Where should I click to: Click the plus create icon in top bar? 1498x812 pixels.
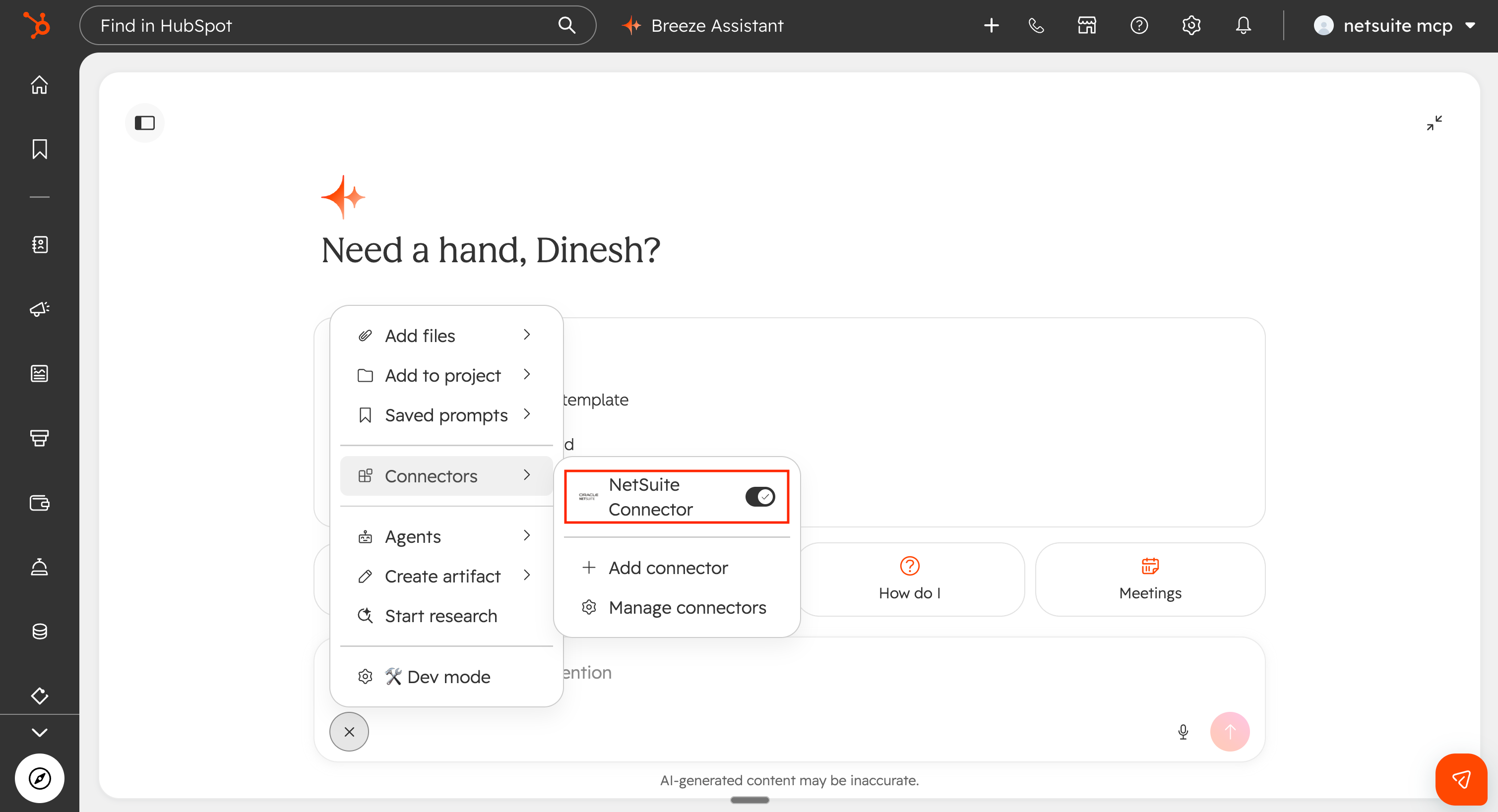click(992, 26)
